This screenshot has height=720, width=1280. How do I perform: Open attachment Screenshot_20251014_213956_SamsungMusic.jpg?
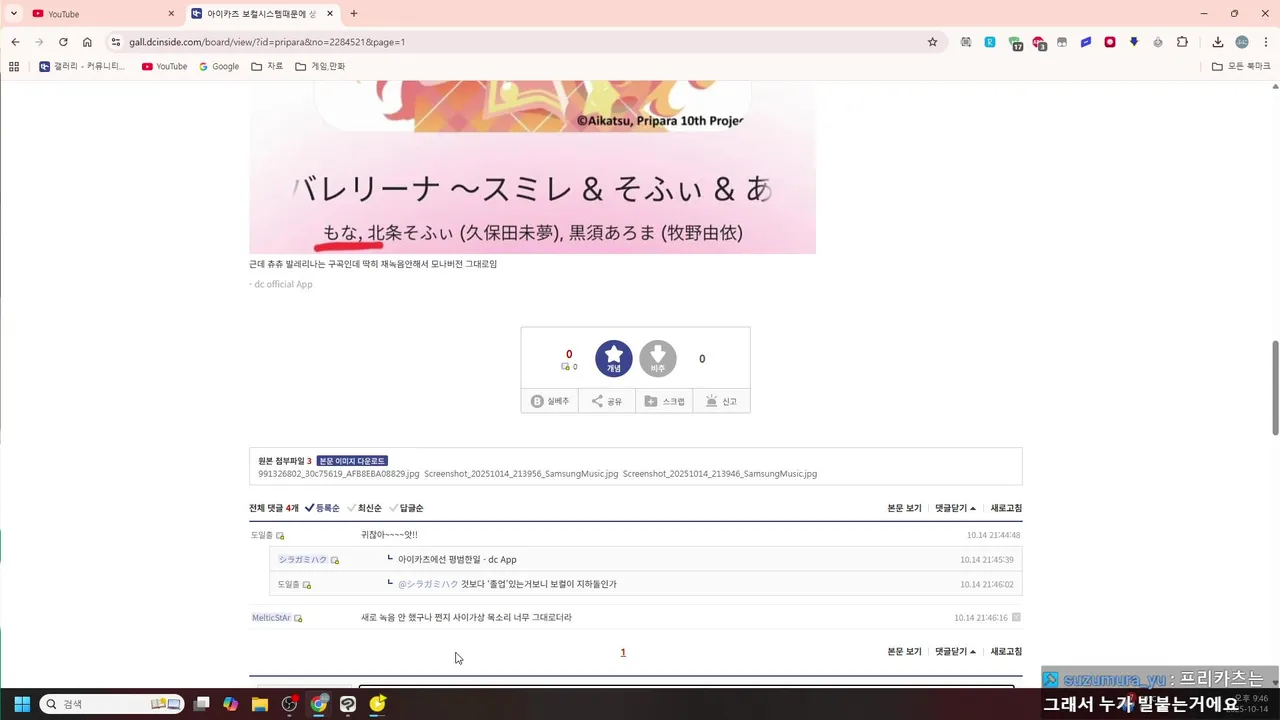pyautogui.click(x=521, y=474)
